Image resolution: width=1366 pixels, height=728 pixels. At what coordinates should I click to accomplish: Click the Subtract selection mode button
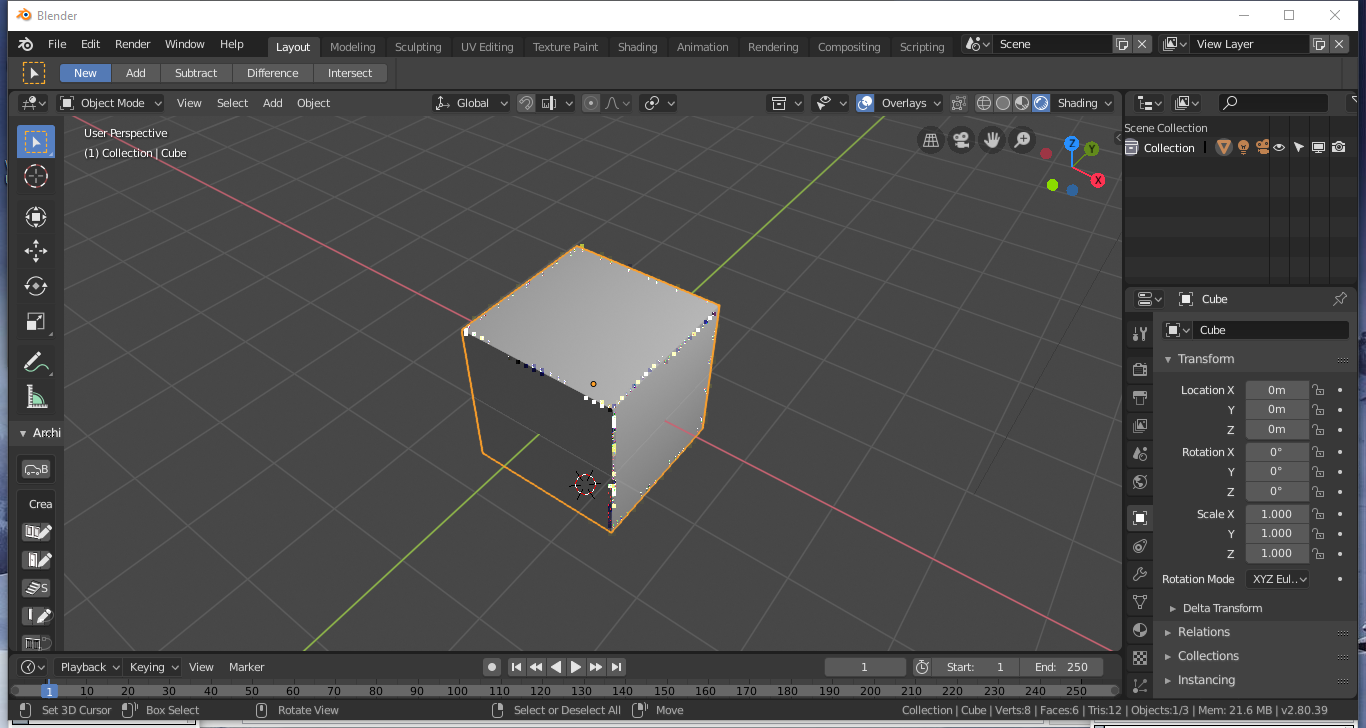[196, 73]
